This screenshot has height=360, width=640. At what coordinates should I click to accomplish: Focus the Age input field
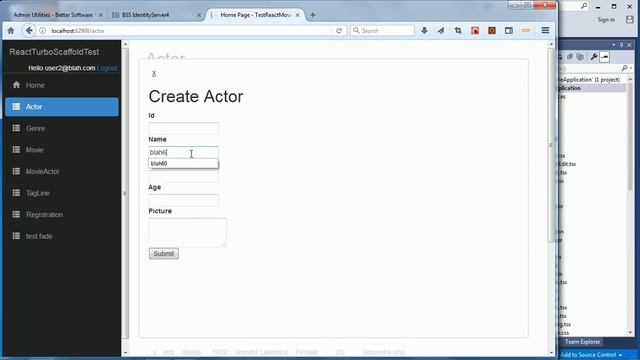click(183, 200)
